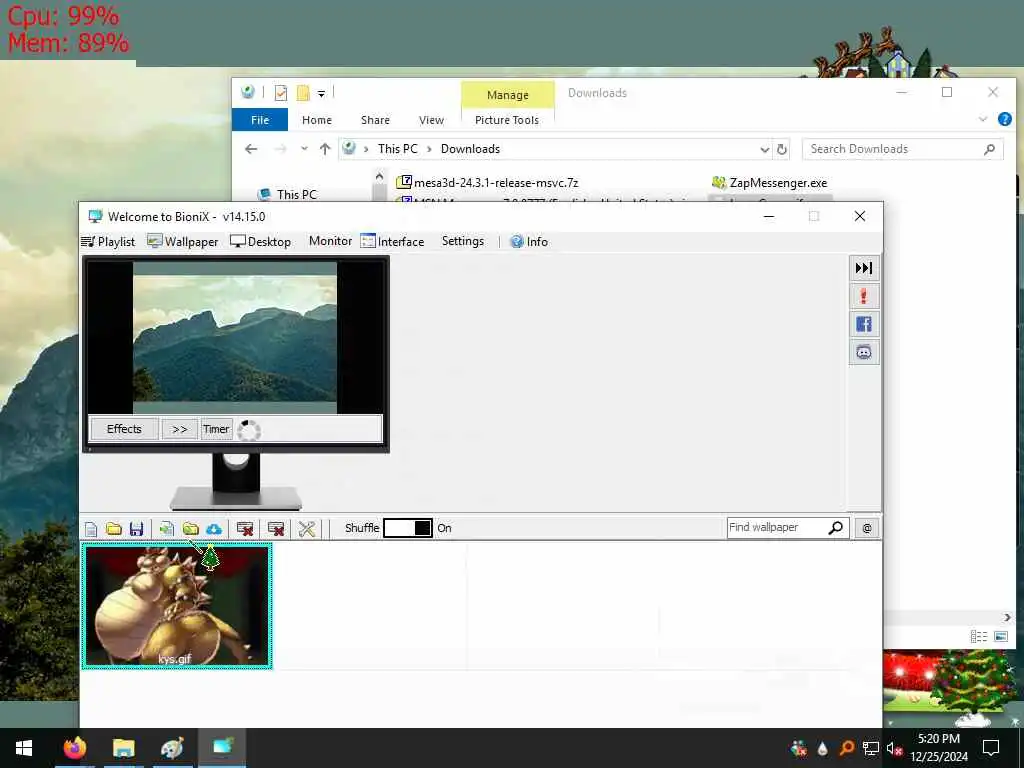
Task: Click the red exclamation mark icon in BioniX
Action: click(863, 296)
